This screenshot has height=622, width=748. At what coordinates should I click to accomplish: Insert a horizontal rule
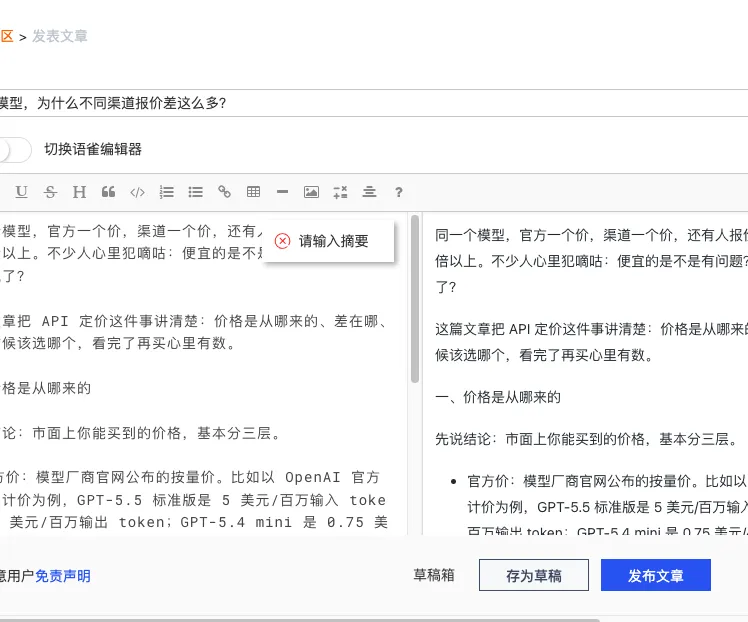[x=282, y=192]
